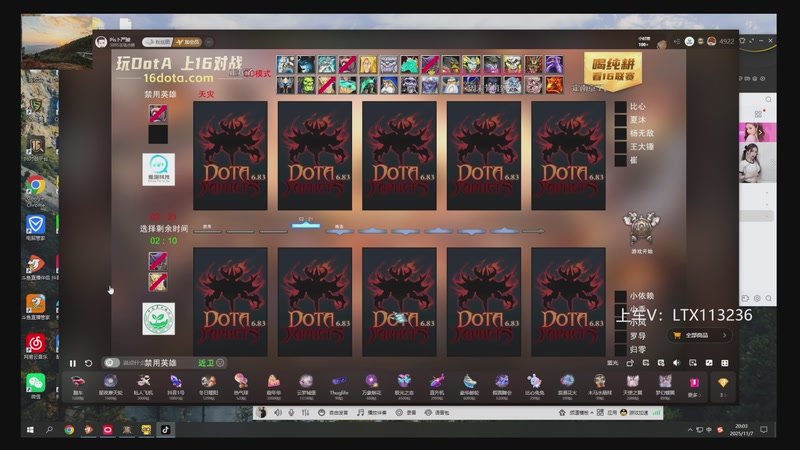Open the 微信 WeChat desktop icon
Image resolution: width=800 pixels, height=450 pixels.
[35, 386]
